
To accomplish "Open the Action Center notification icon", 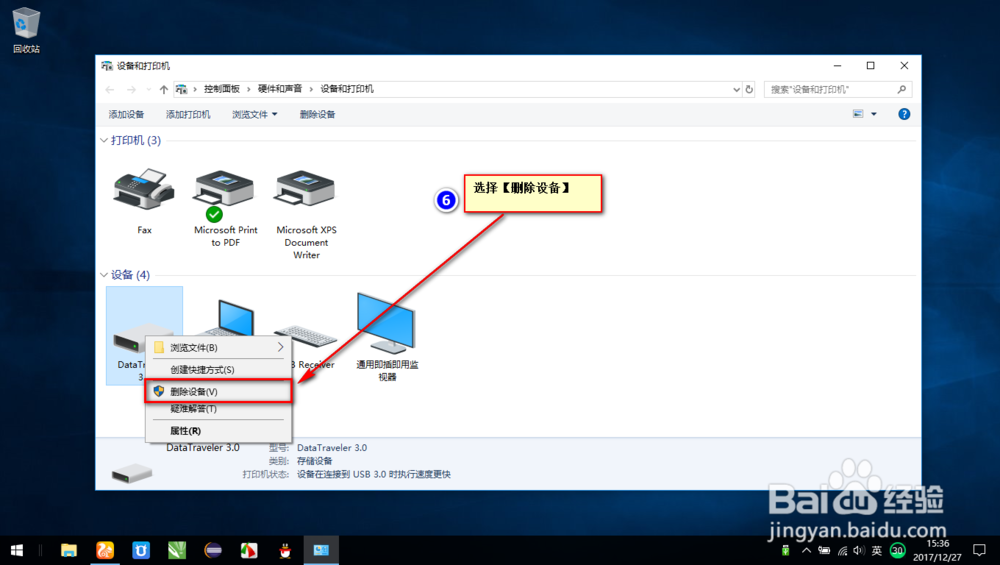I will (980, 550).
